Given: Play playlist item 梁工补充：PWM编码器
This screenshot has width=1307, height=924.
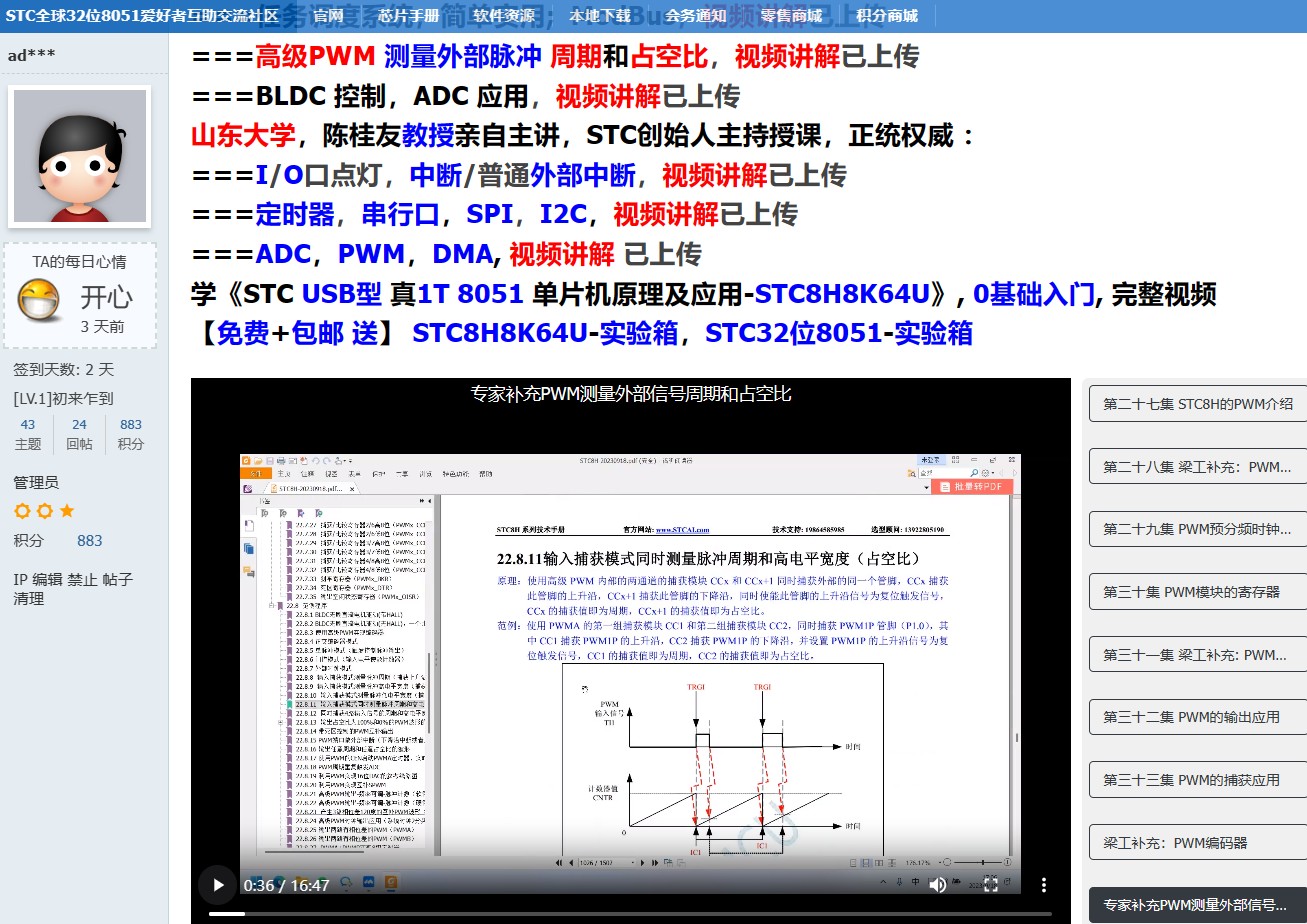Looking at the screenshot, I should (x=1198, y=842).
